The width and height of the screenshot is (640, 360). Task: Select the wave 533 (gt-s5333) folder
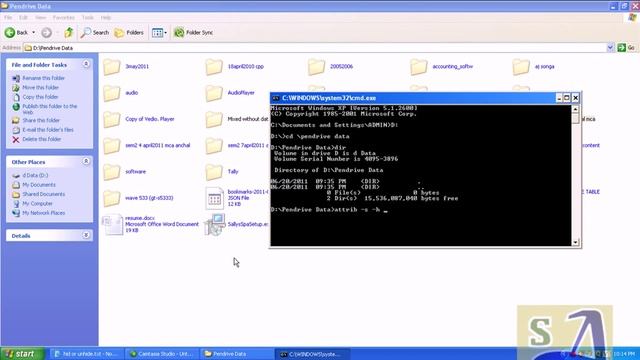(x=138, y=198)
